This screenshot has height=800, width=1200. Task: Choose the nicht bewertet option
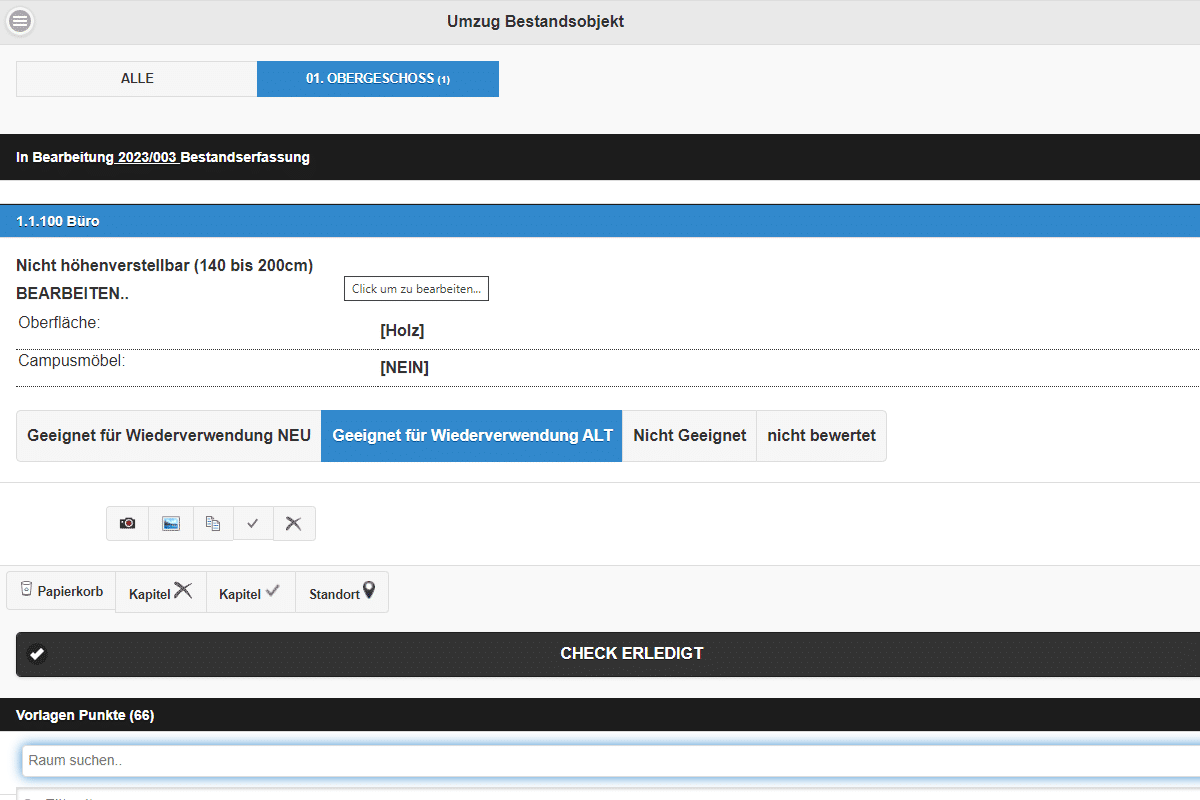pyautogui.click(x=821, y=436)
